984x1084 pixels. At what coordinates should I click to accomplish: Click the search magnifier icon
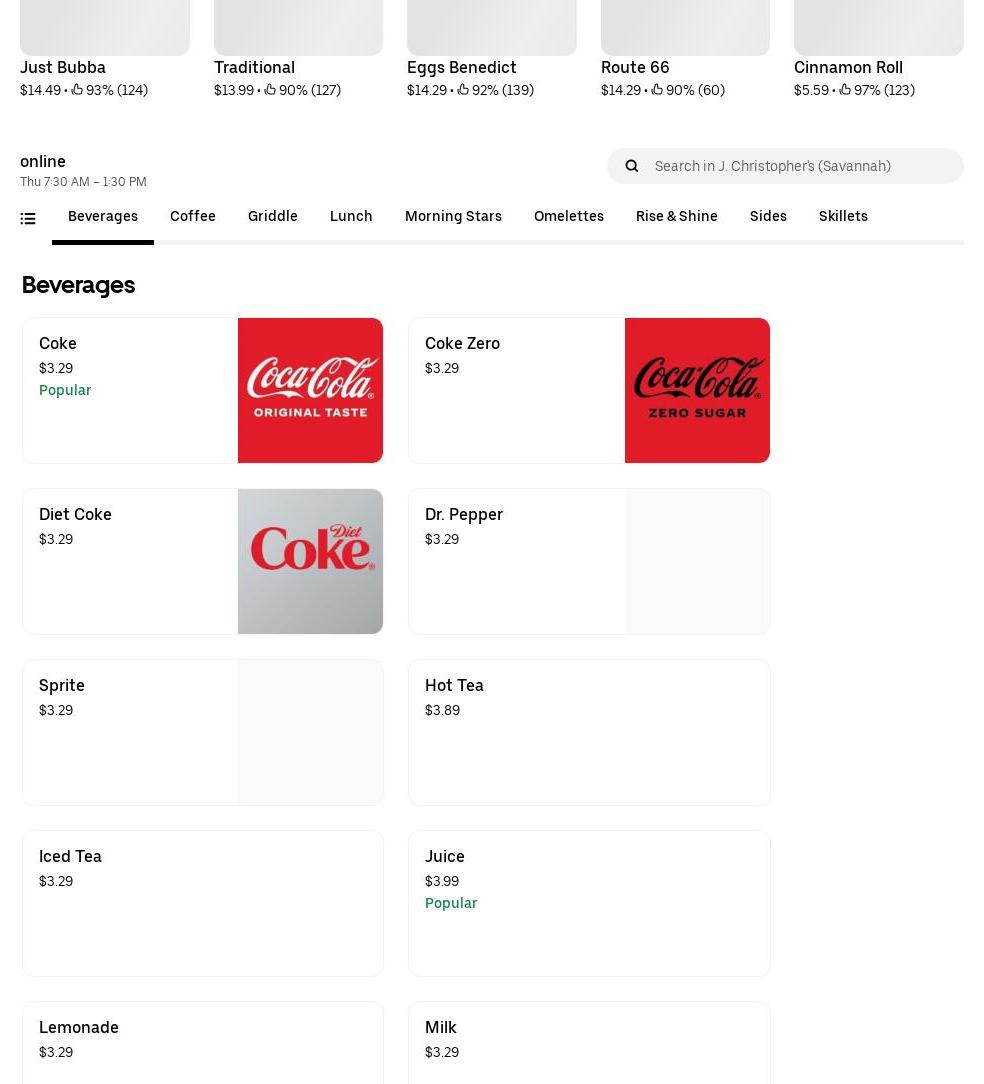631,166
